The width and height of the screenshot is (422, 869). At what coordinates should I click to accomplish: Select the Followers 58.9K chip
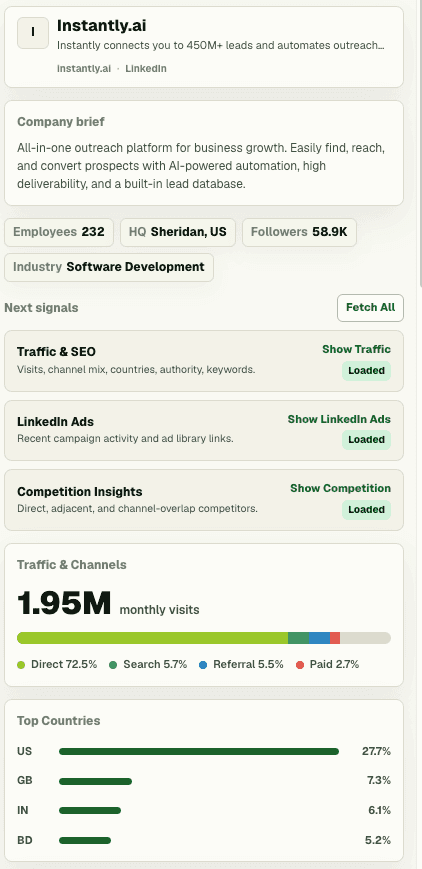pos(299,232)
